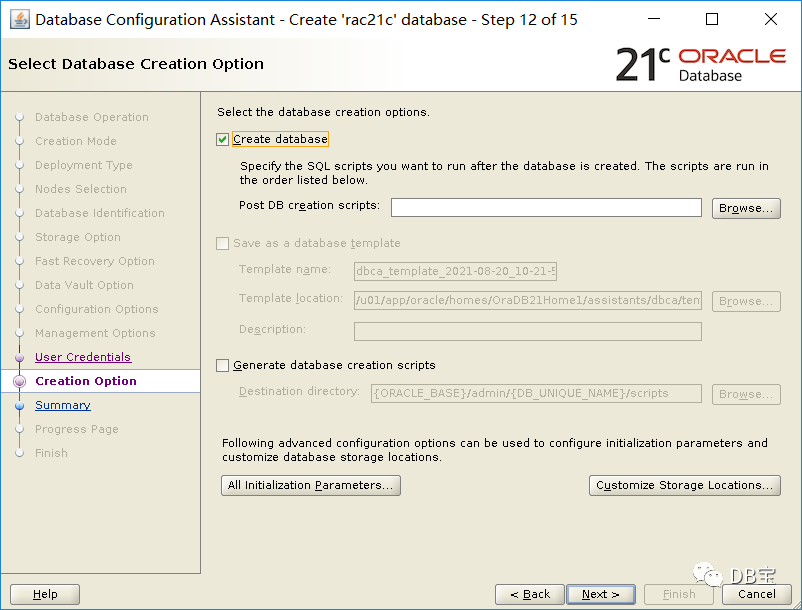
Task: Select the Creation Mode step
Action: pos(76,141)
